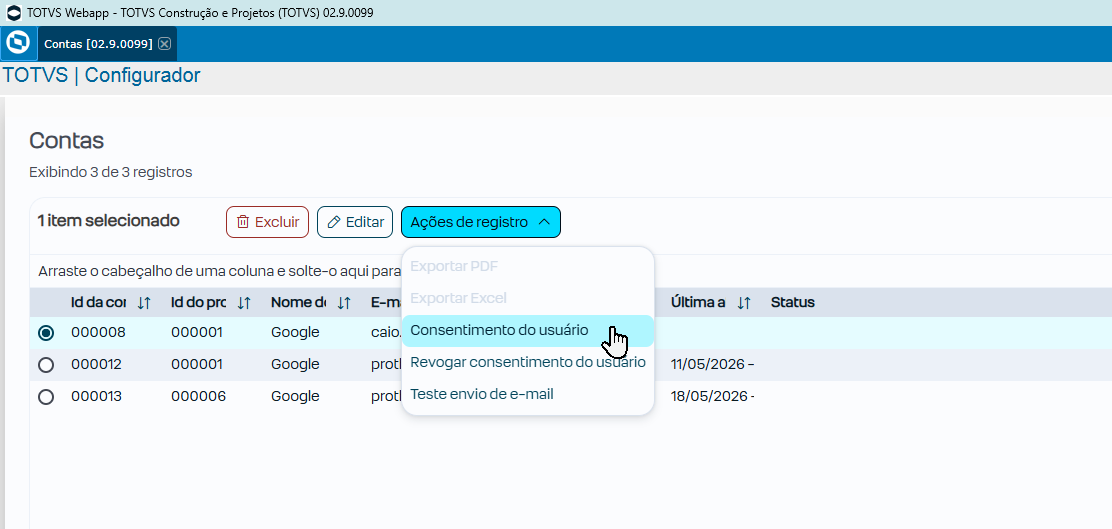Click the Id do provedor column header text
The image size is (1112, 529).
pos(199,303)
